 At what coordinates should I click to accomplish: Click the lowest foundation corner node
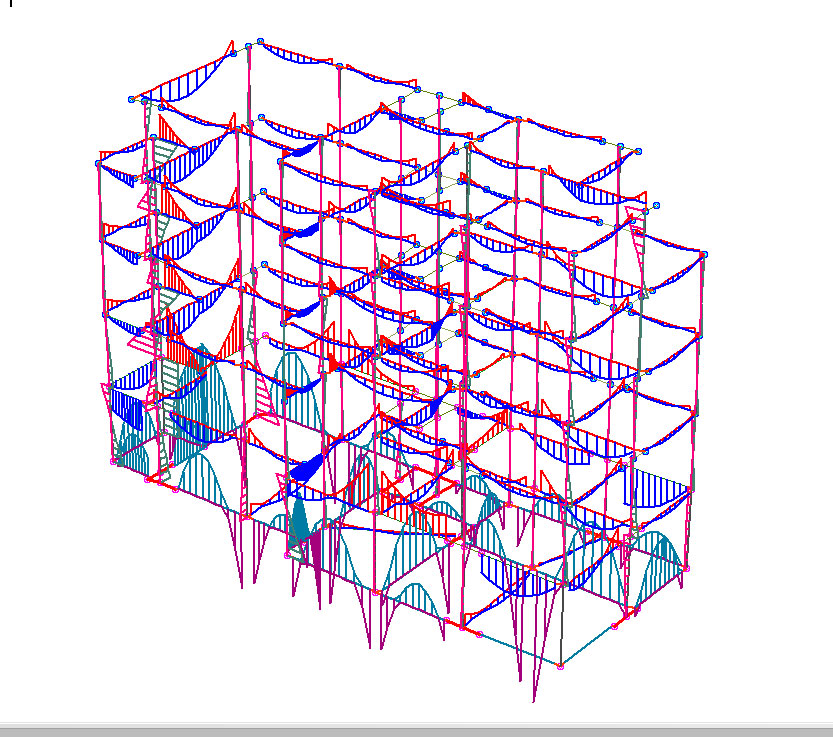pyautogui.click(x=559, y=665)
